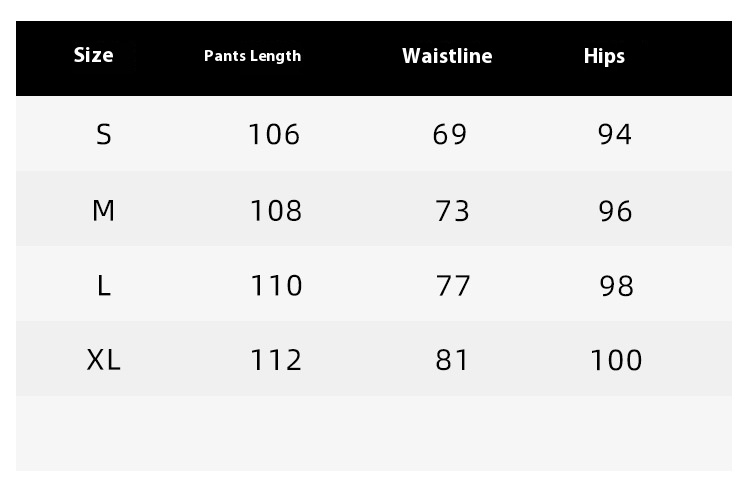Click the M size label
Screen dimensions: 750x482
click(x=103, y=210)
